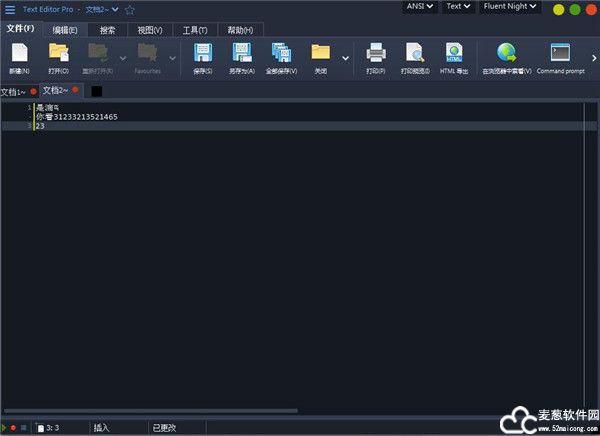This screenshot has width=600, height=436.
Task: Launch the Command prompt tool
Action: (x=560, y=54)
